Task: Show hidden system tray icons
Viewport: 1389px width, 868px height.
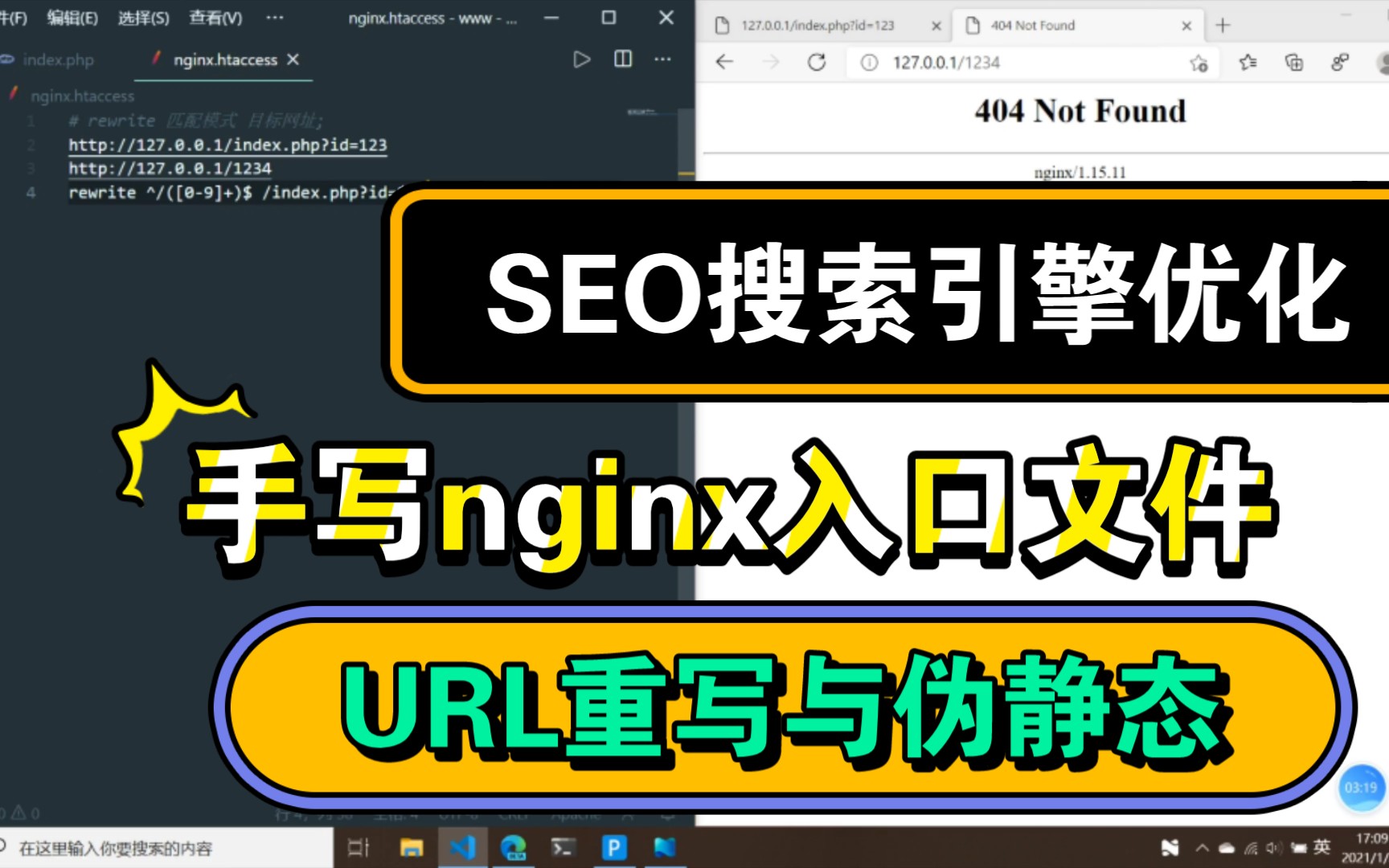Action: tap(1203, 848)
